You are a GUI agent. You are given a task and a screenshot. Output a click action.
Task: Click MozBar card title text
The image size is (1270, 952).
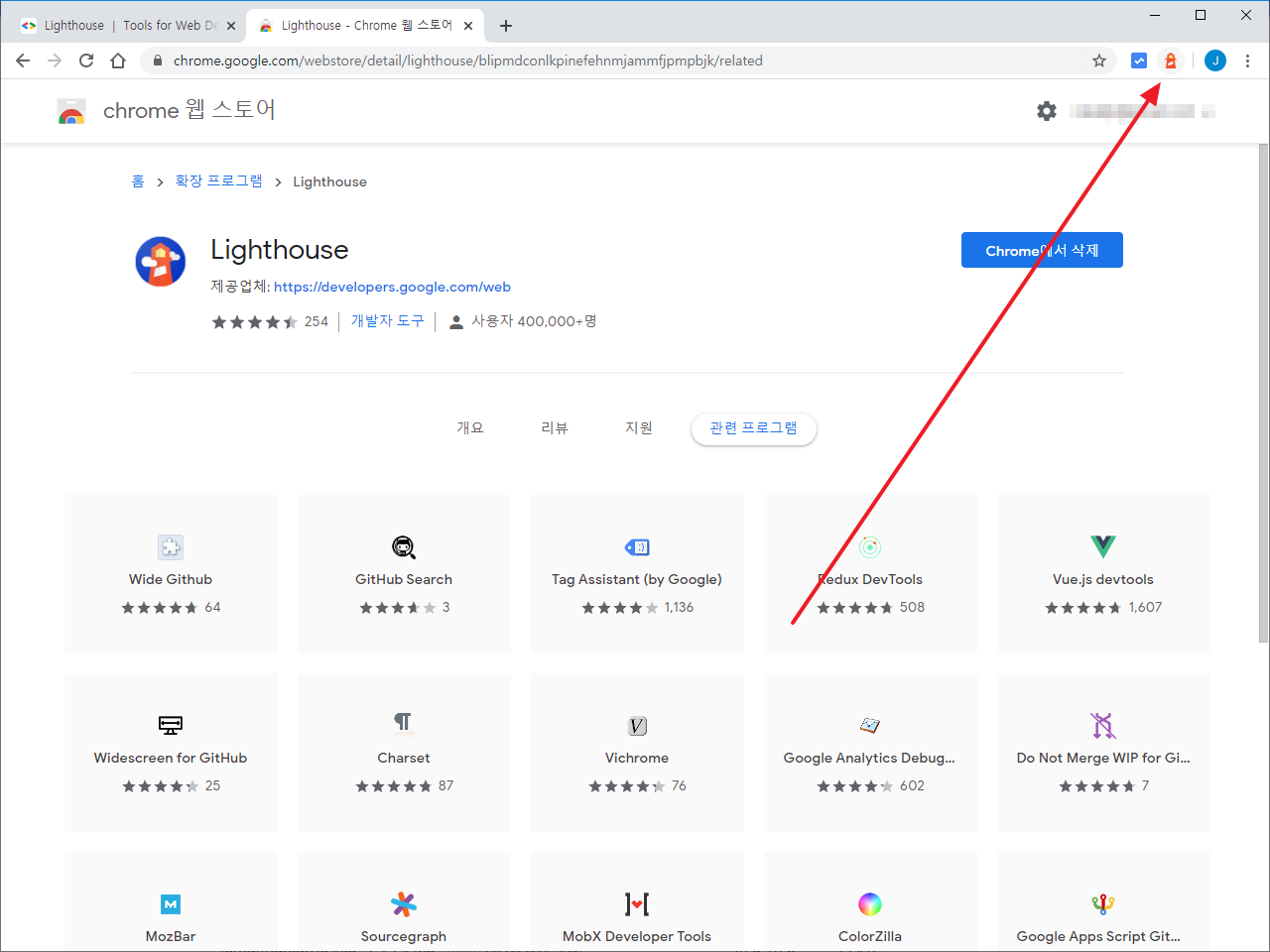pos(171,936)
